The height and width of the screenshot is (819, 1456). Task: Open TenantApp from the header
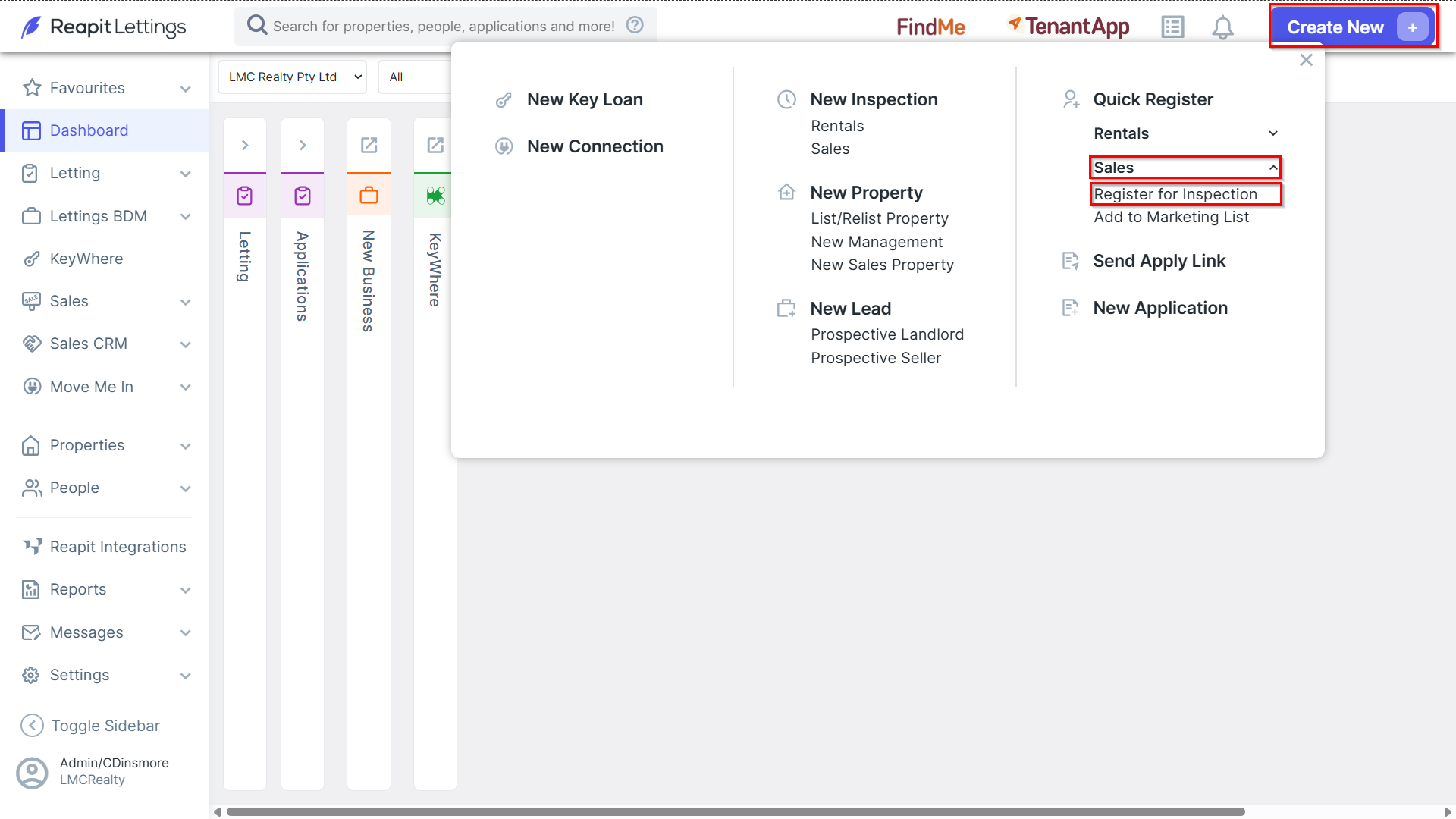(x=1068, y=27)
